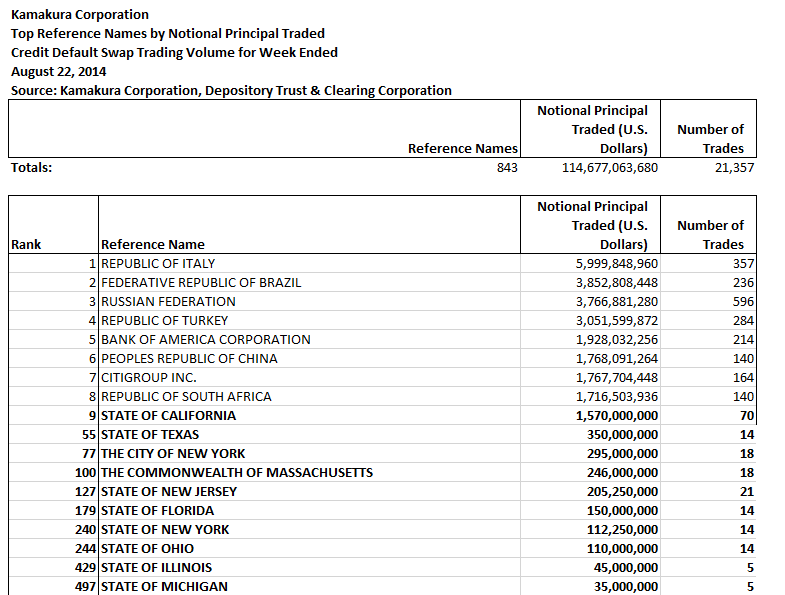Click trade count 214 for Bank of America
The height and width of the screenshot is (595, 785).
[743, 340]
